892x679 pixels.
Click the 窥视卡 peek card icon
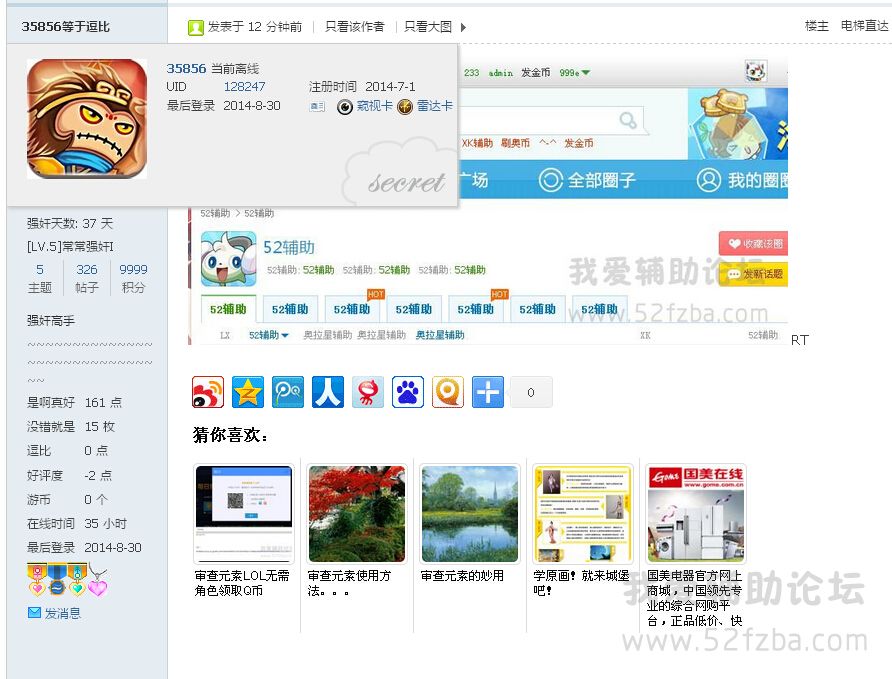[x=345, y=107]
